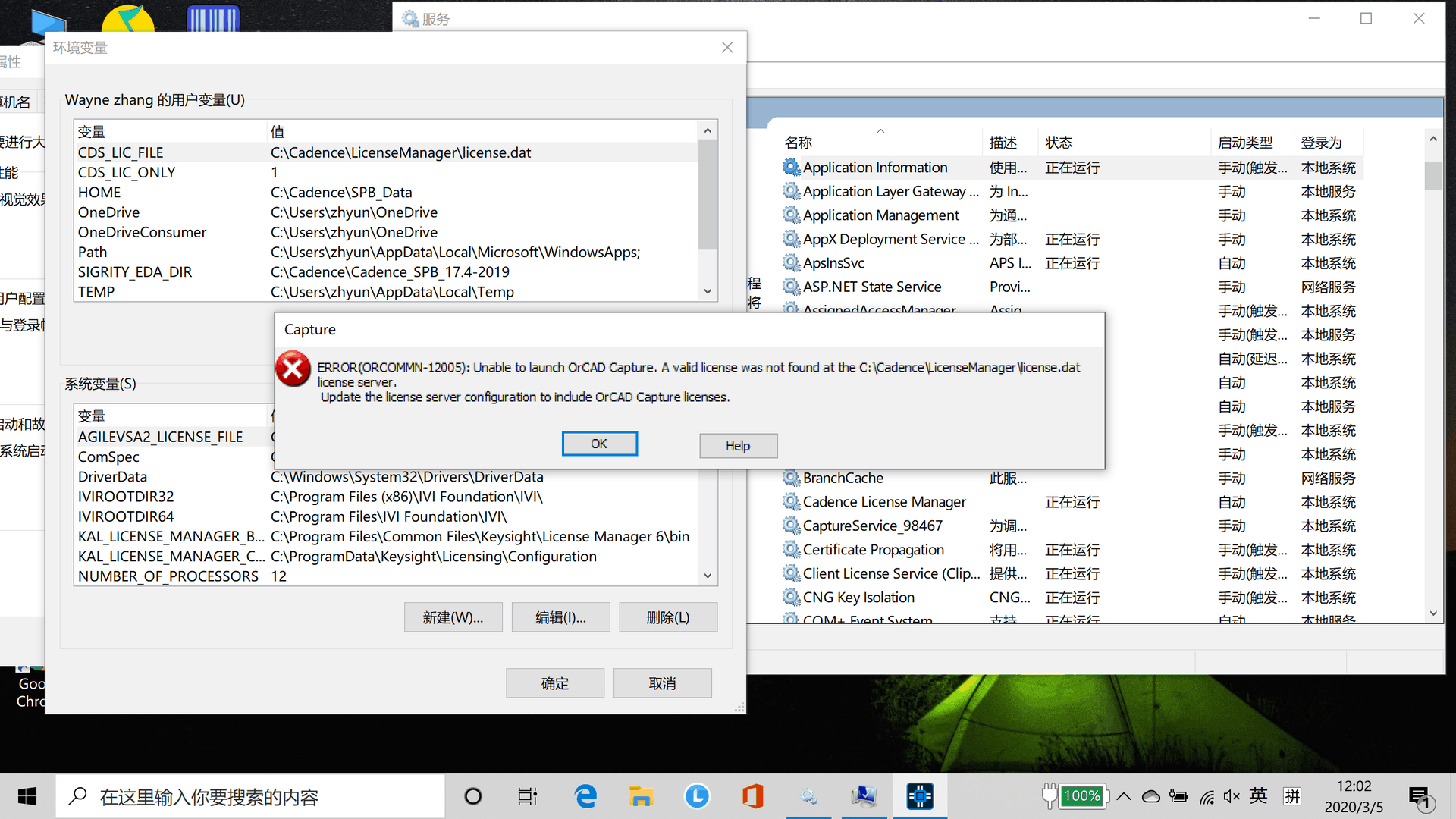Click 值 column header in user variables
The width and height of the screenshot is (1456, 819).
click(x=483, y=132)
